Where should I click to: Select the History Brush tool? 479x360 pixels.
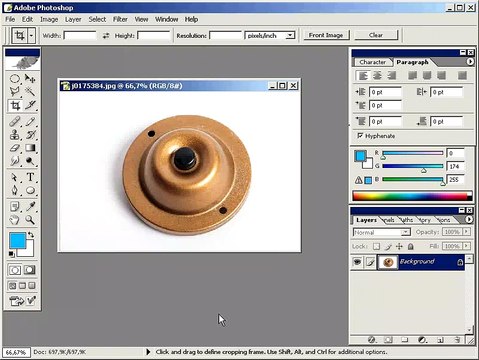pos(30,135)
